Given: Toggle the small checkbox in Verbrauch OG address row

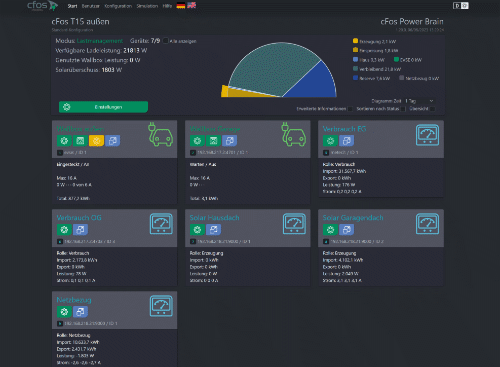Looking at the screenshot, I should click(60, 241).
